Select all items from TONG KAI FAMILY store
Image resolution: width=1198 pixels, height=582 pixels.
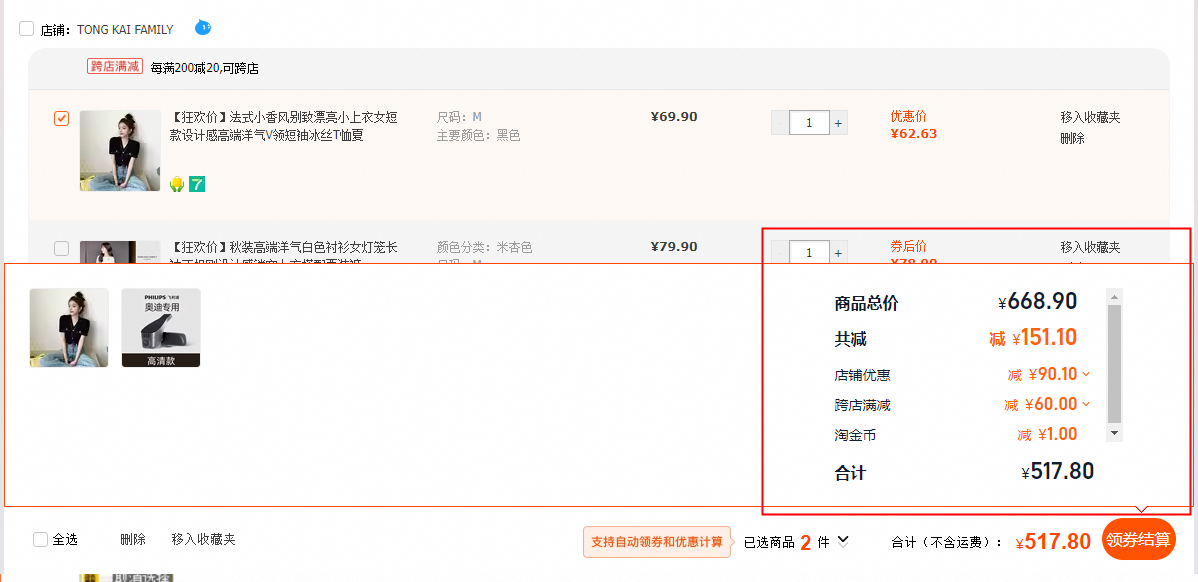pos(27,29)
